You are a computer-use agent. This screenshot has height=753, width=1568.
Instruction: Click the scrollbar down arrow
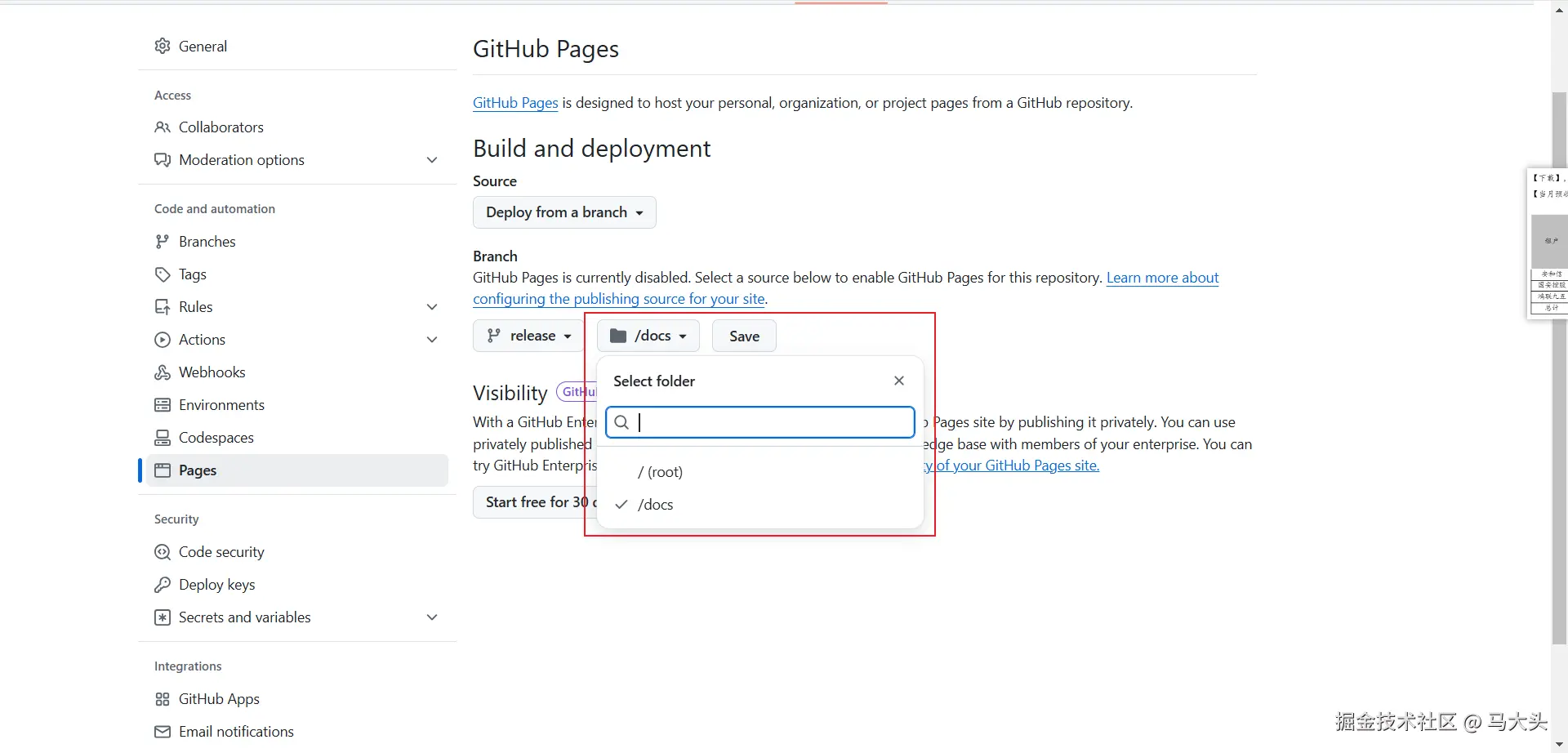(x=1559, y=744)
